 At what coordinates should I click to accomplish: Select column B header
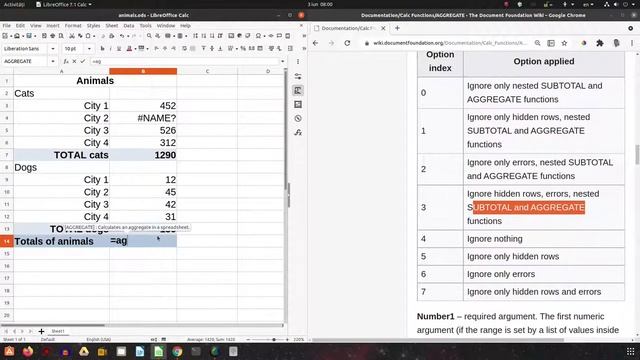coord(143,71)
